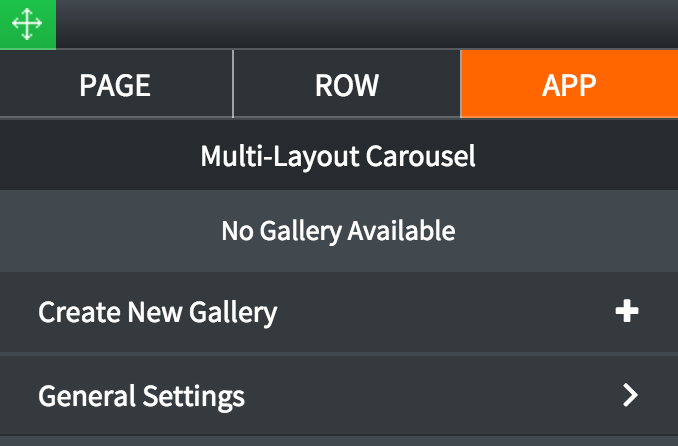Expand General Settings via right chevron

point(629,395)
